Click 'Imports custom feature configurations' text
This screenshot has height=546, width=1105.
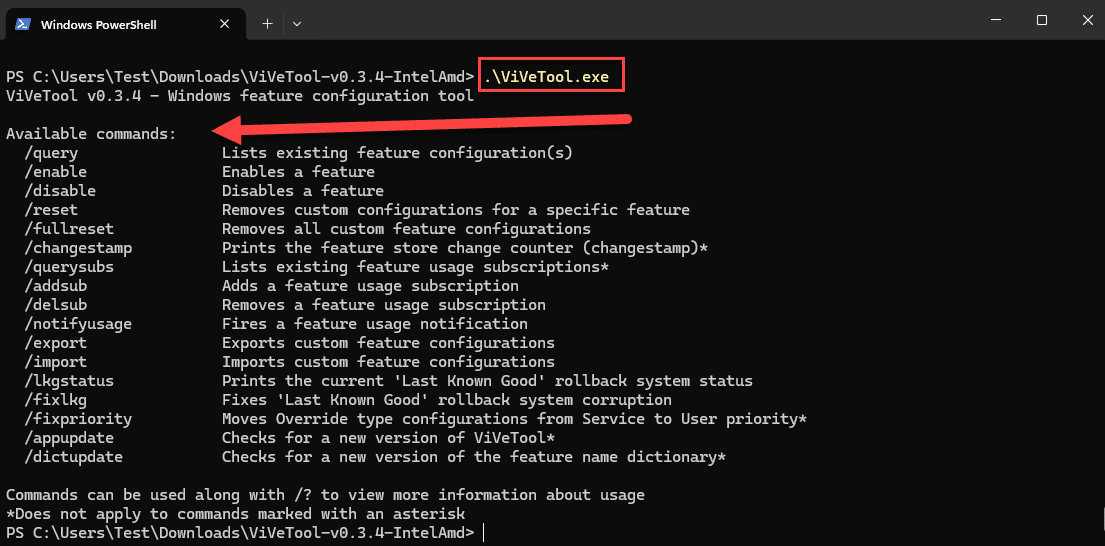pos(388,361)
